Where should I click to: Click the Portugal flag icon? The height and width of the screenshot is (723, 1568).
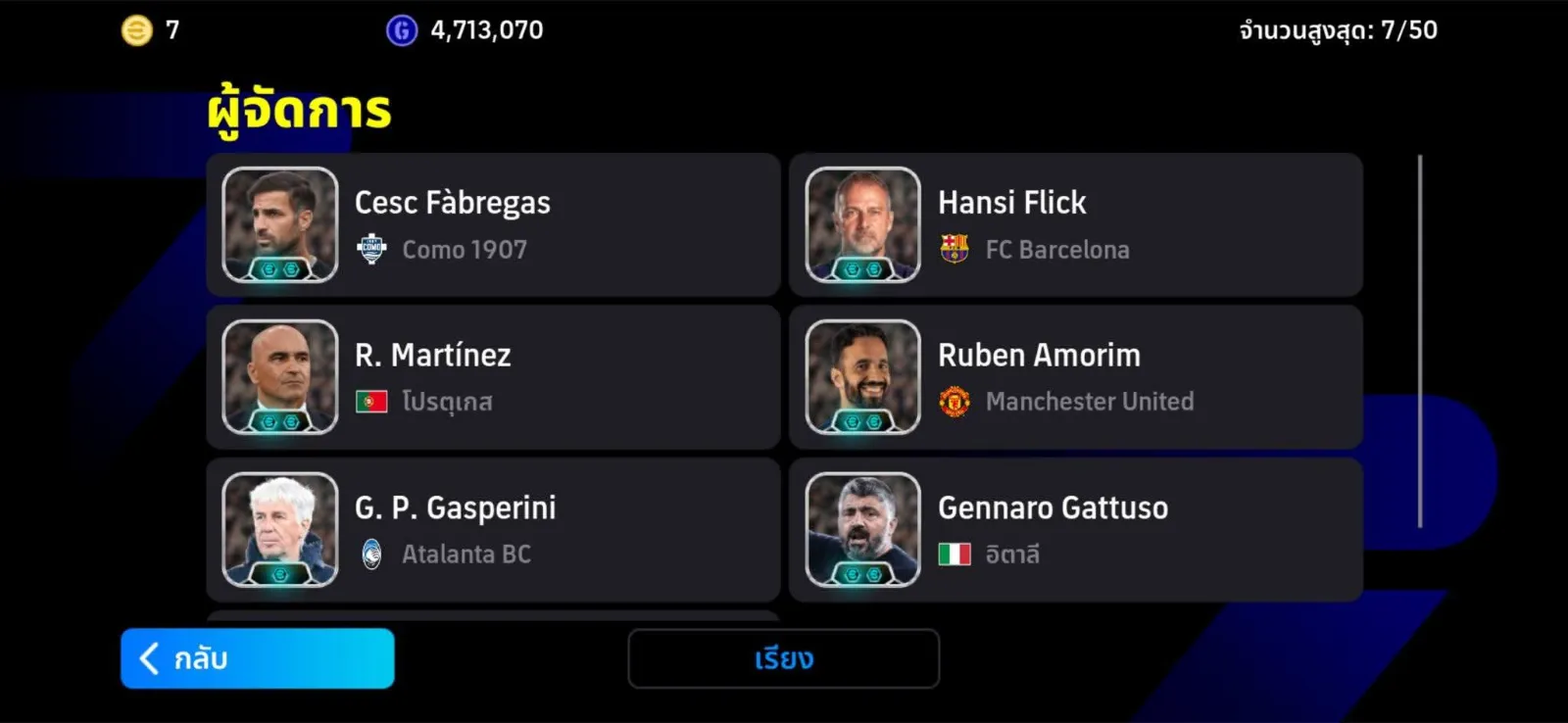tap(371, 402)
